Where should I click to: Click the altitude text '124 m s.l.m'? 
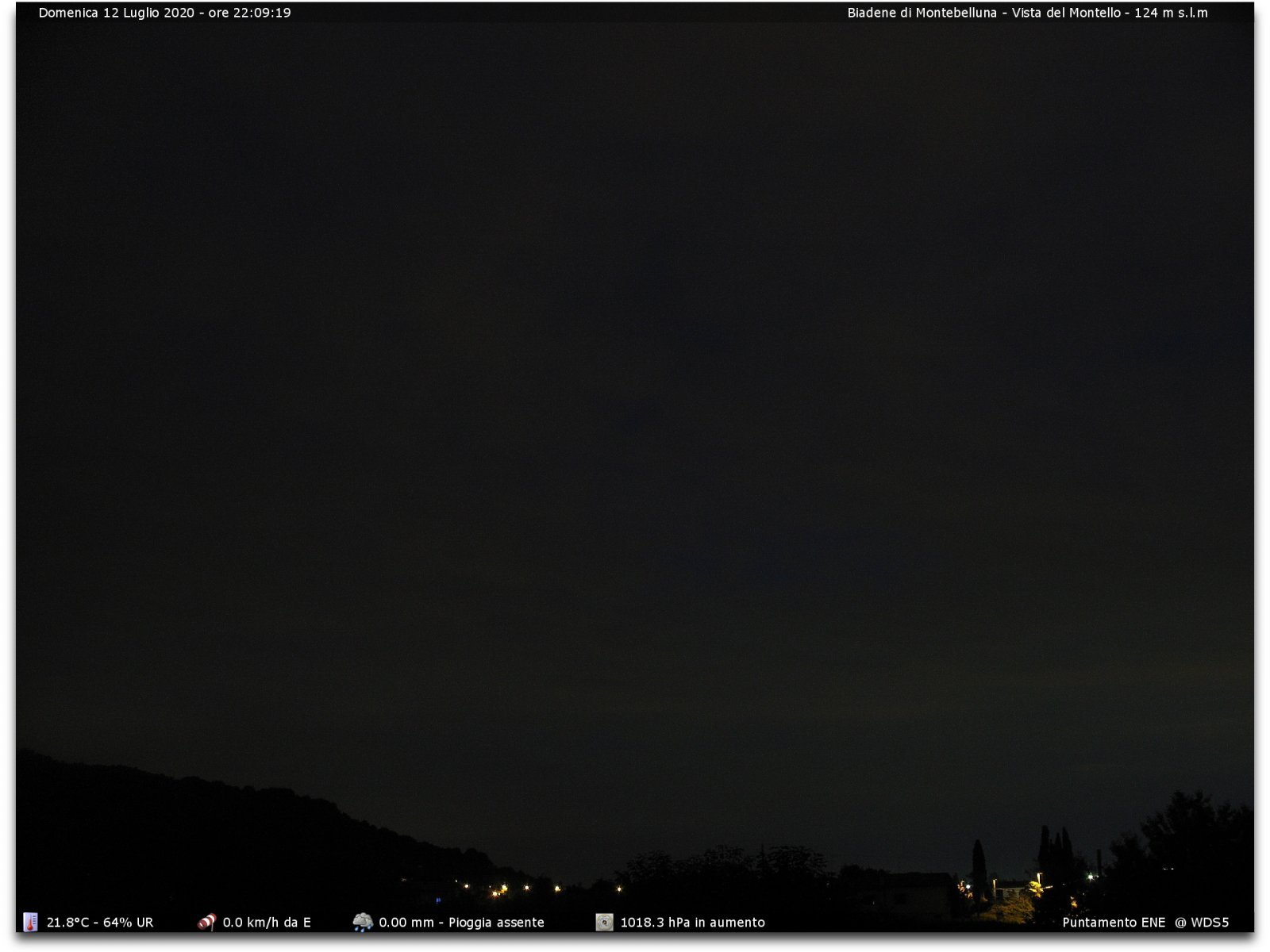pyautogui.click(x=1171, y=13)
